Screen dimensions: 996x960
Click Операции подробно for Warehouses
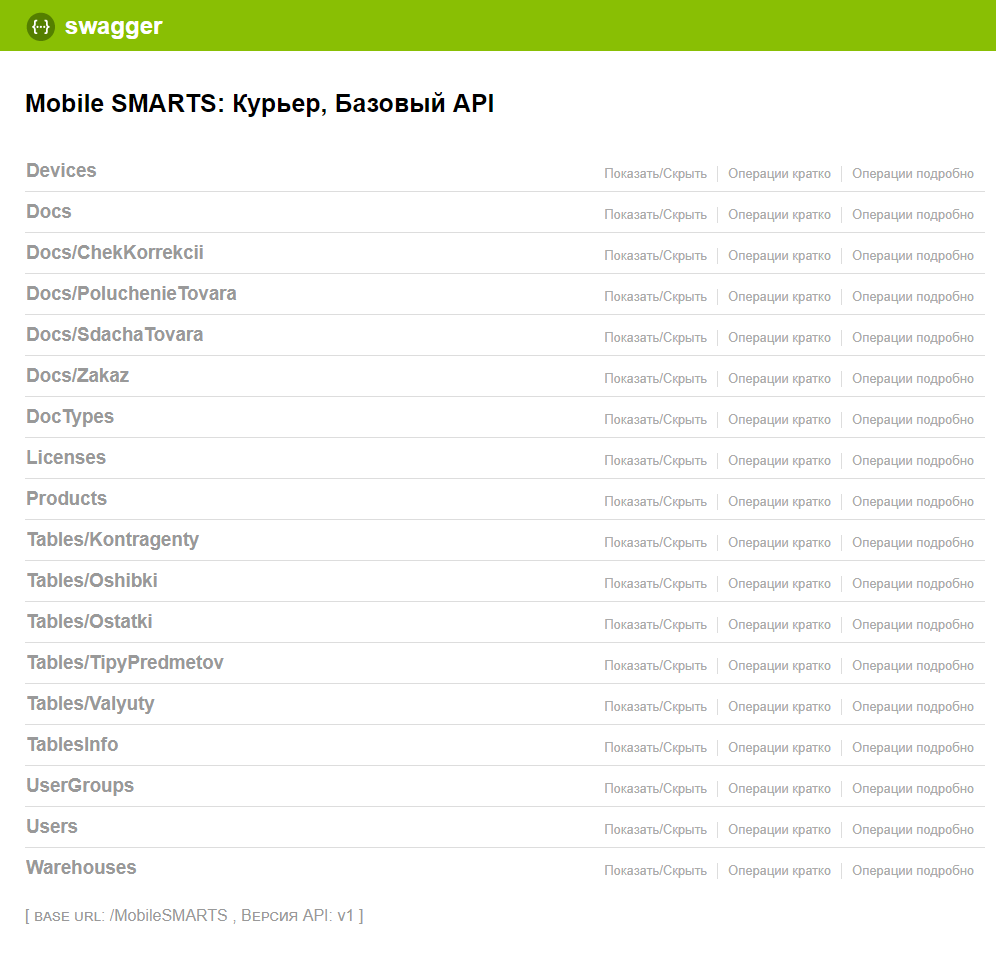(x=913, y=870)
